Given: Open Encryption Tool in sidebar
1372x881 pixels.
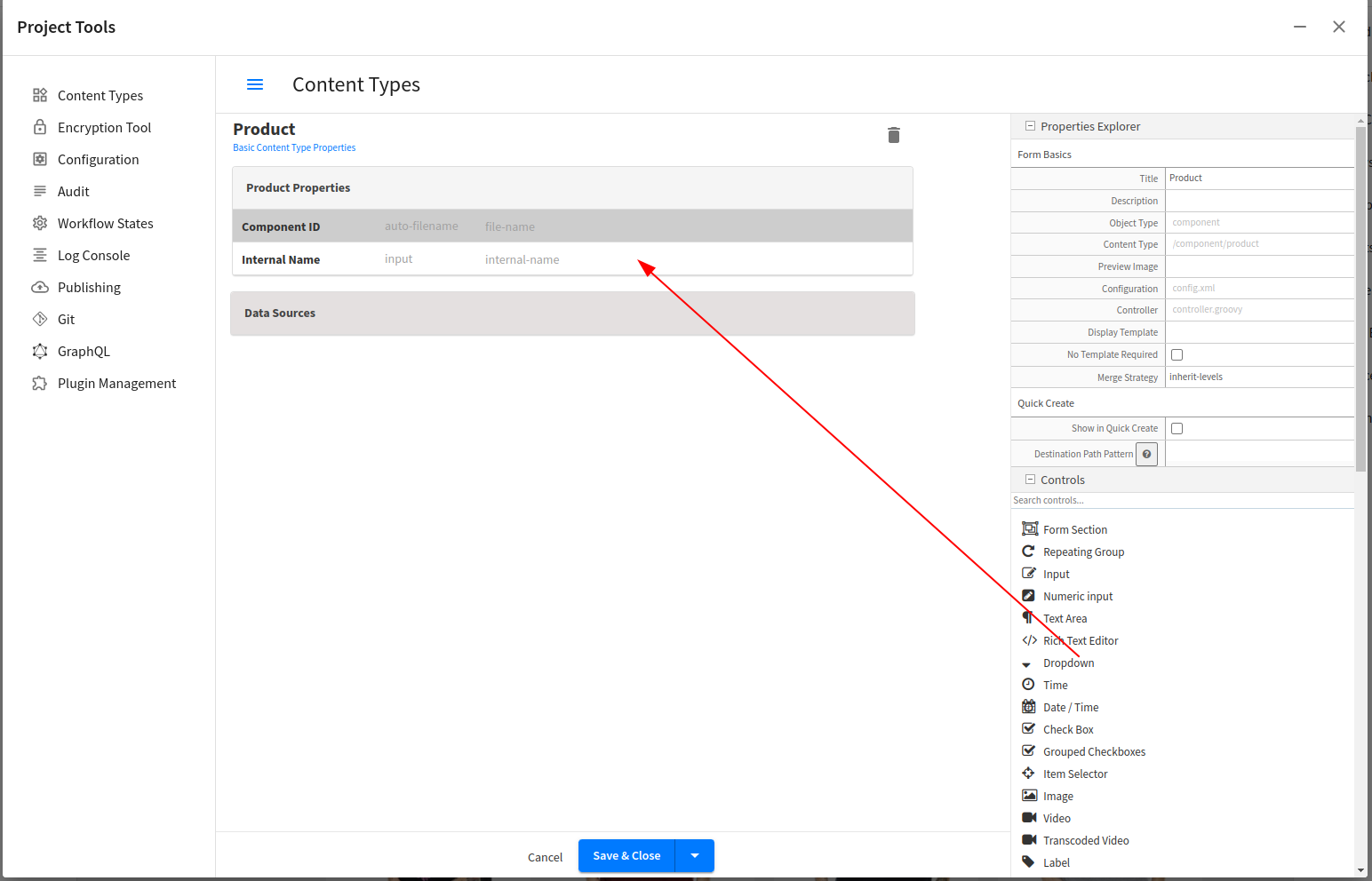Looking at the screenshot, I should pyautogui.click(x=104, y=128).
